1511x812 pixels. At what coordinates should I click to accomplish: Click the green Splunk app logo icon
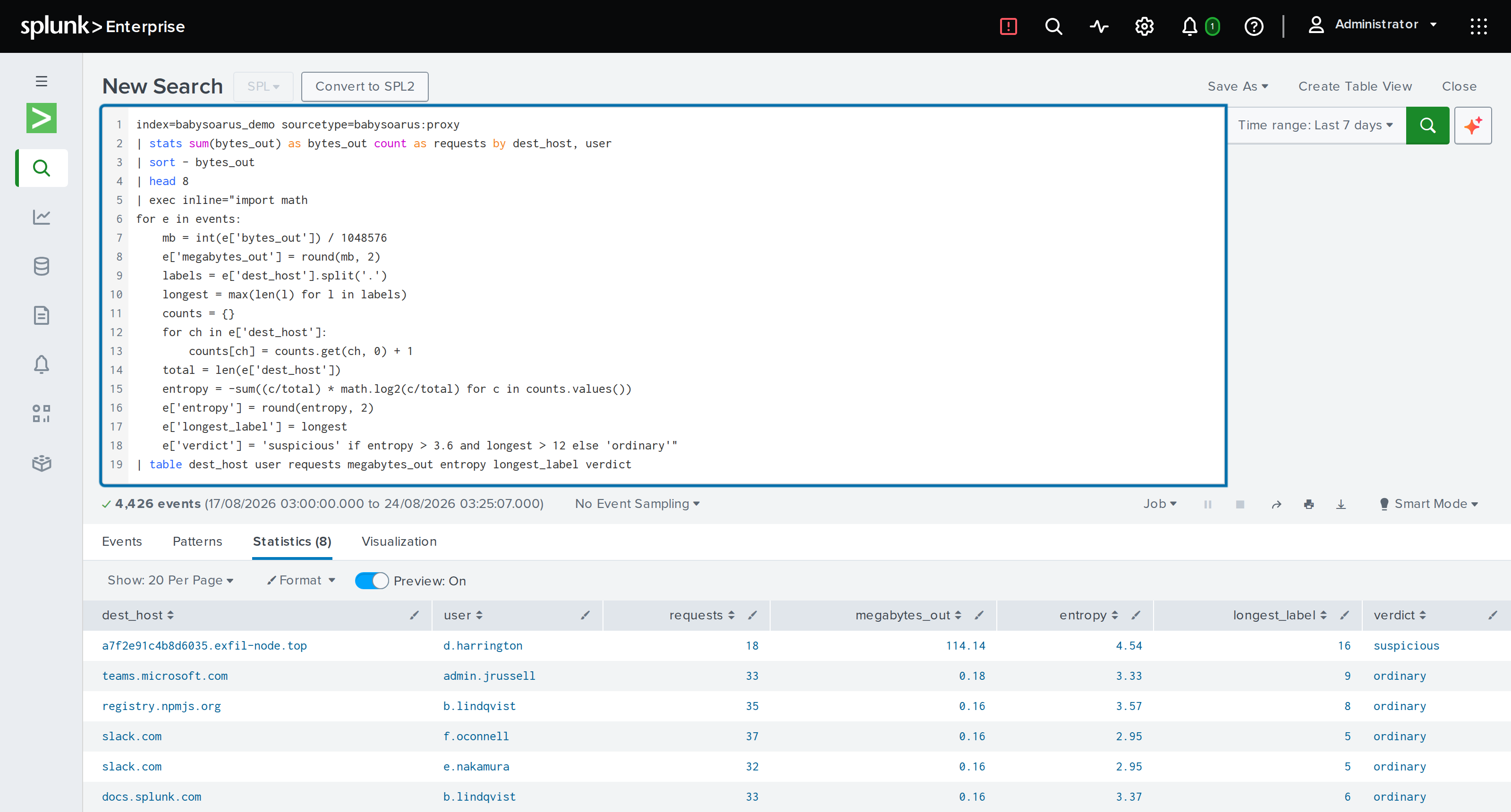[x=41, y=118]
